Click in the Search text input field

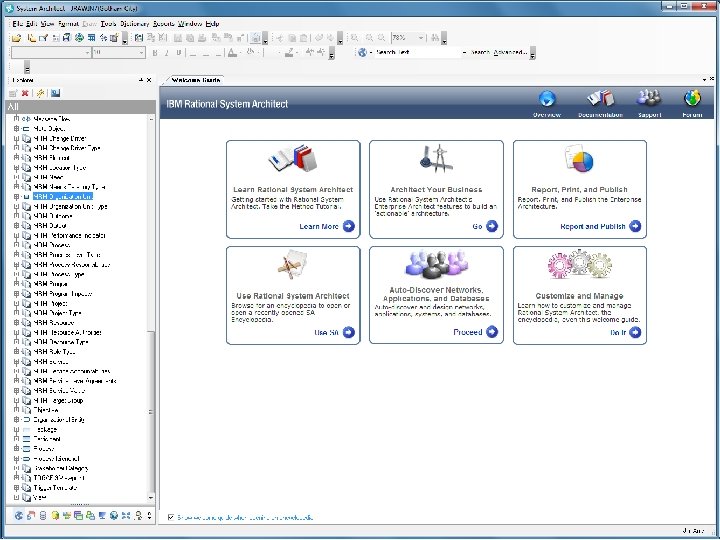click(417, 52)
